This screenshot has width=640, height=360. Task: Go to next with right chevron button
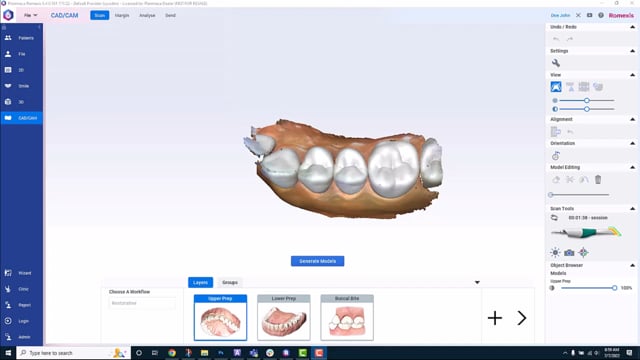tap(522, 318)
